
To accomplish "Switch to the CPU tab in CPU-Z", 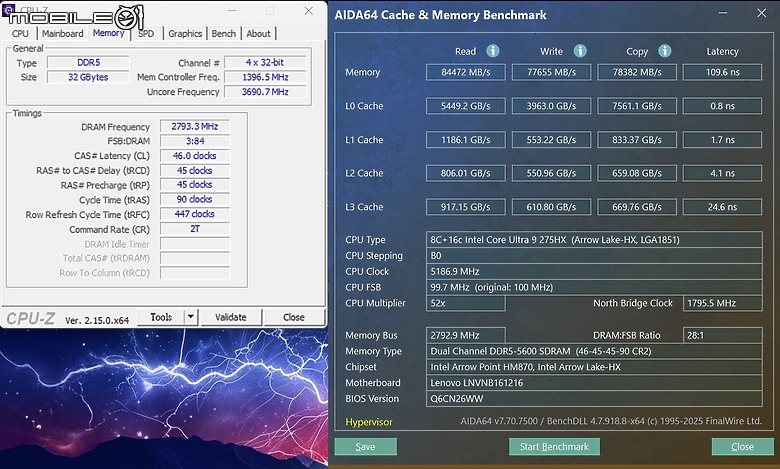I will tap(20, 33).
